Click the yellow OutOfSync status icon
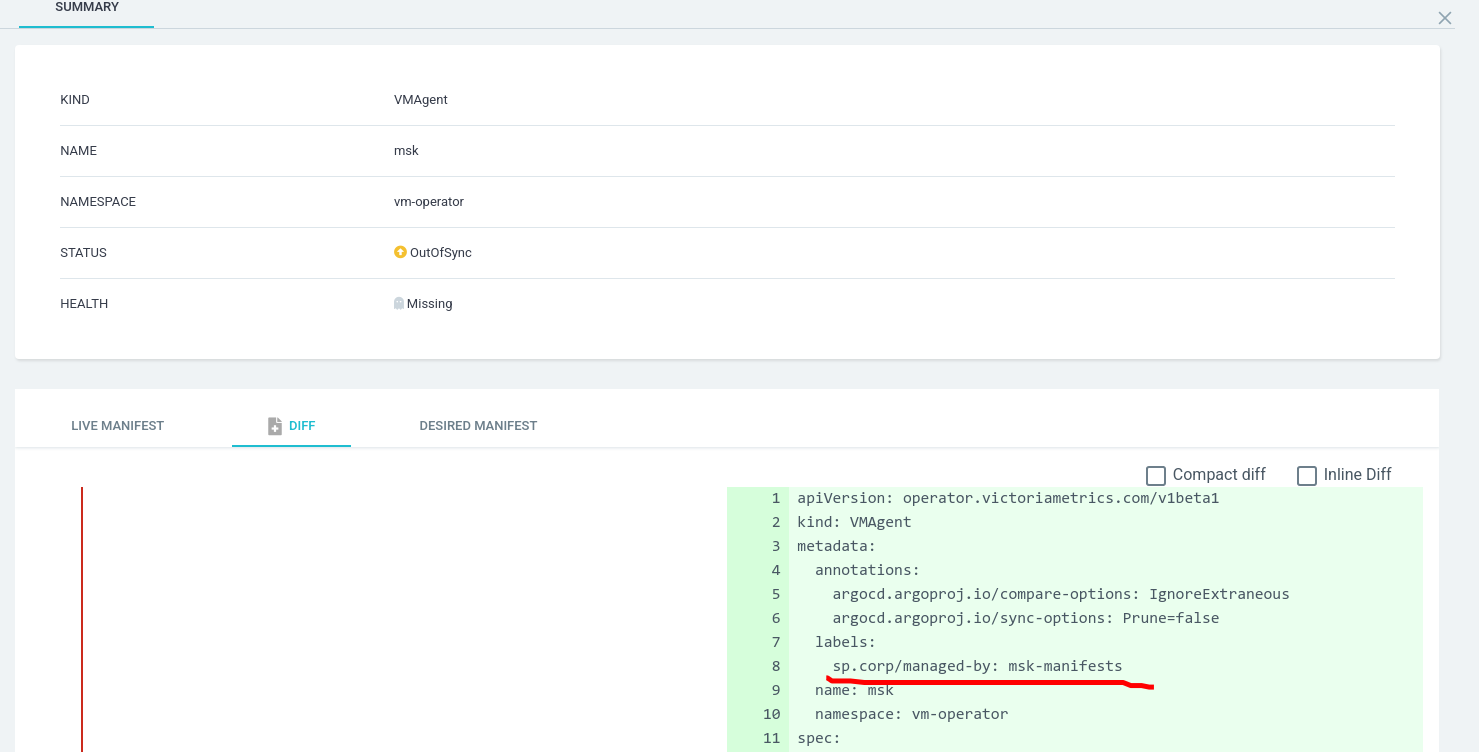 coord(400,252)
